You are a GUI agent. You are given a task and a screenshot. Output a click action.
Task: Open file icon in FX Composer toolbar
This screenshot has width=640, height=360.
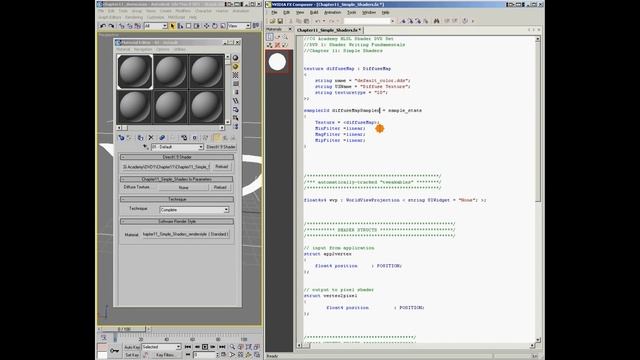(273, 21)
